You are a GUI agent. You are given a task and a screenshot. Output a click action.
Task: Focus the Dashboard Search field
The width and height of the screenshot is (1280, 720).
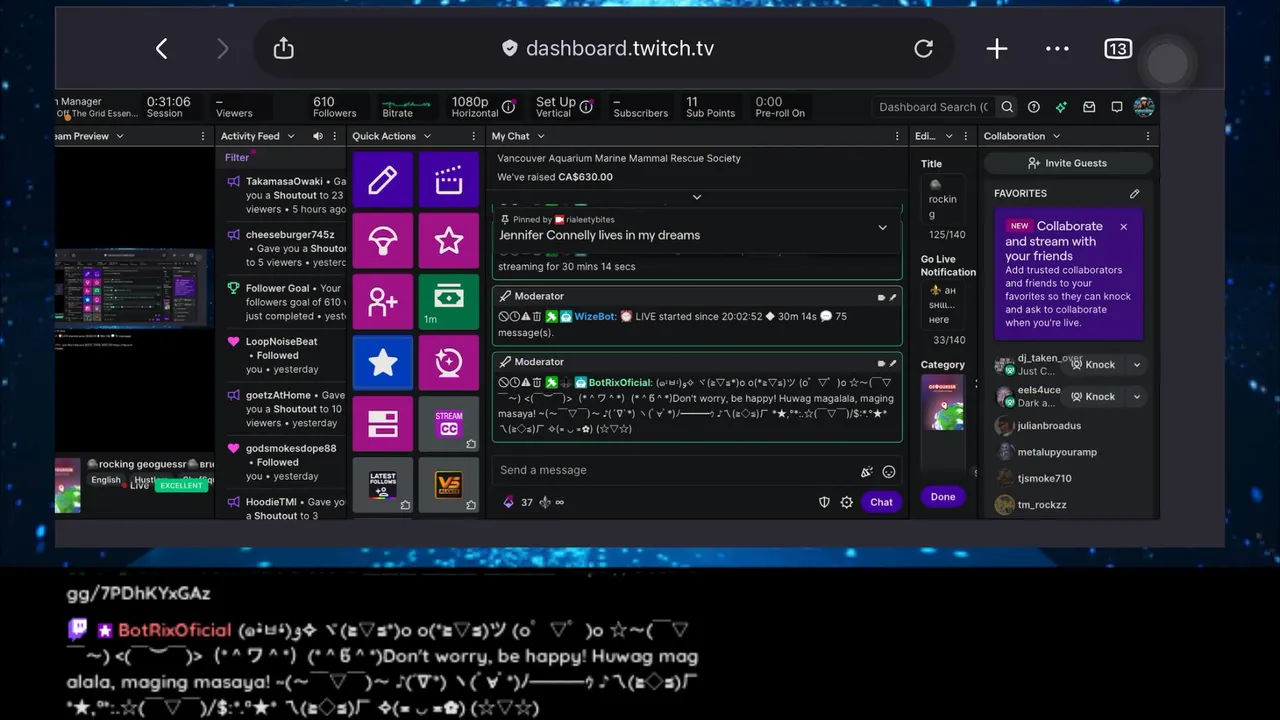[934, 107]
